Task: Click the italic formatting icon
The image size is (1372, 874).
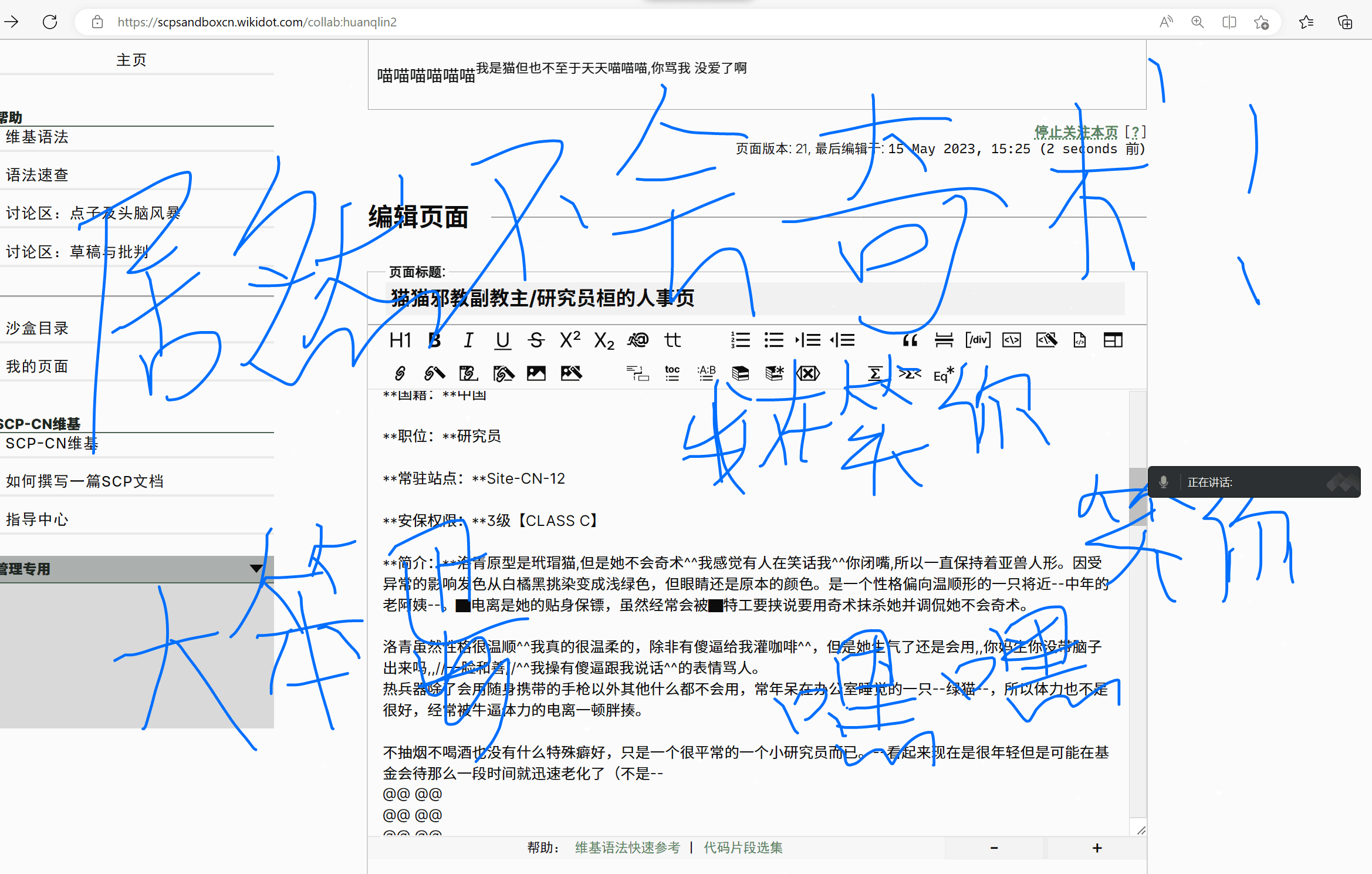Action: (x=468, y=340)
